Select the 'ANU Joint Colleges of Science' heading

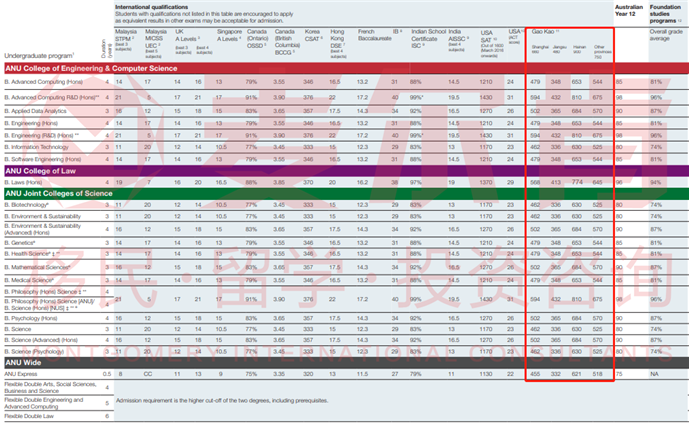click(59, 194)
